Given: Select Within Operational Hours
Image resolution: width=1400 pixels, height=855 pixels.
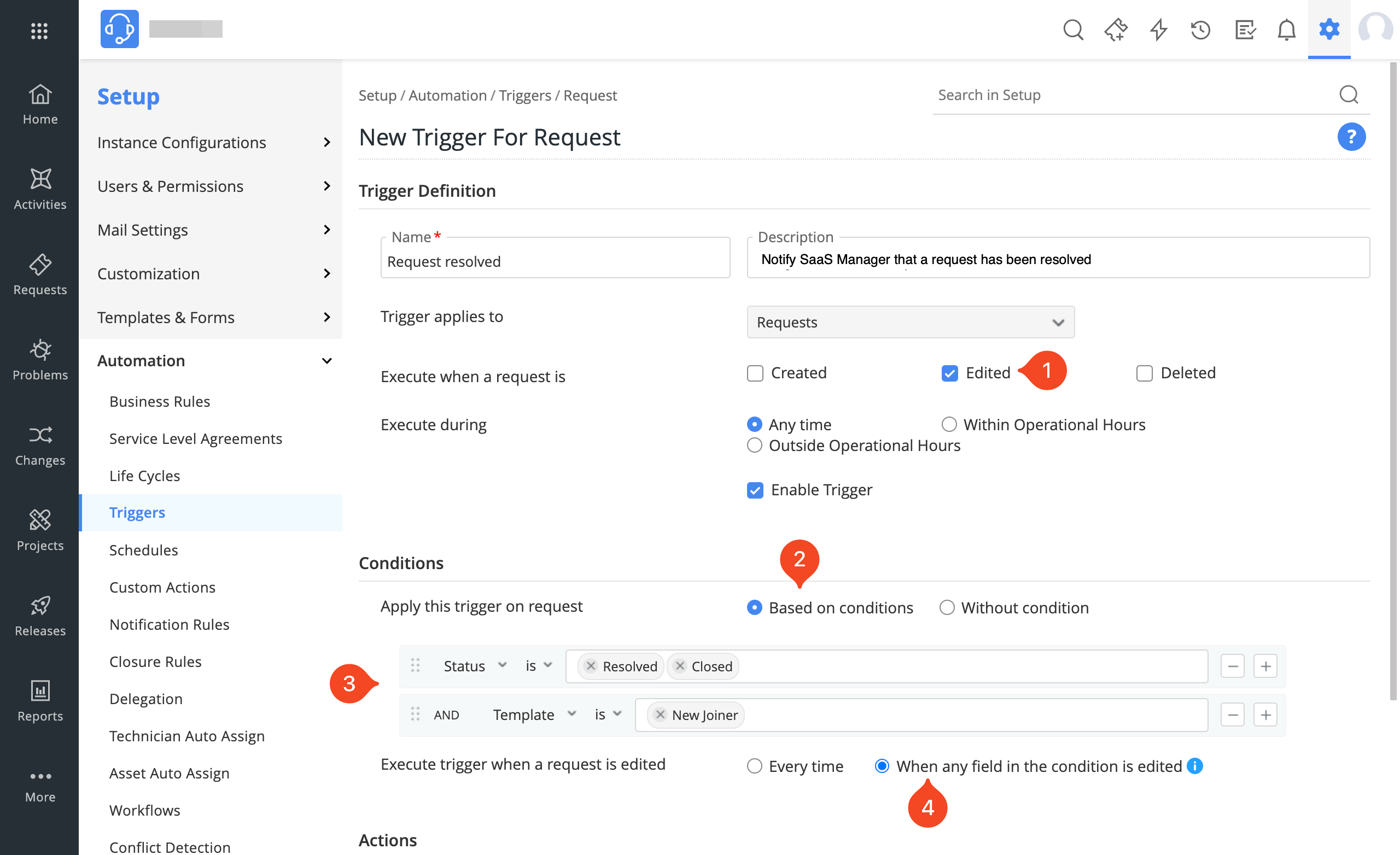Looking at the screenshot, I should point(949,424).
